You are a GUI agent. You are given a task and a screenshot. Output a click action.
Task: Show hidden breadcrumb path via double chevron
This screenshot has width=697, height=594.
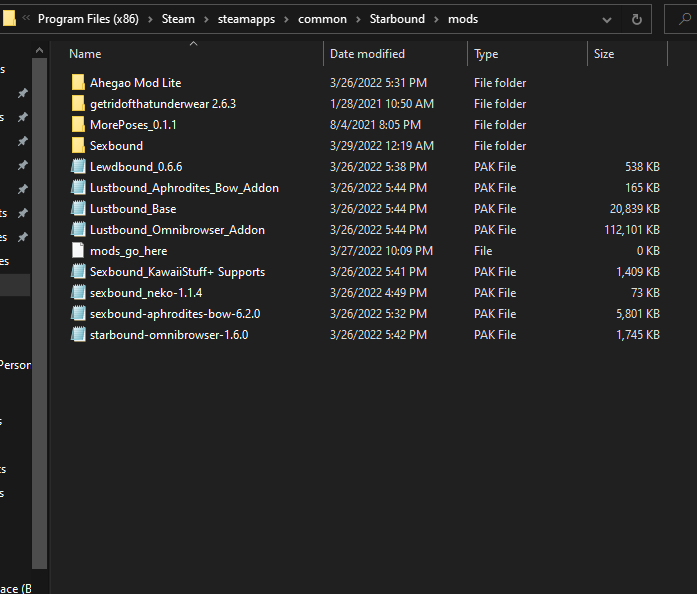[26, 18]
